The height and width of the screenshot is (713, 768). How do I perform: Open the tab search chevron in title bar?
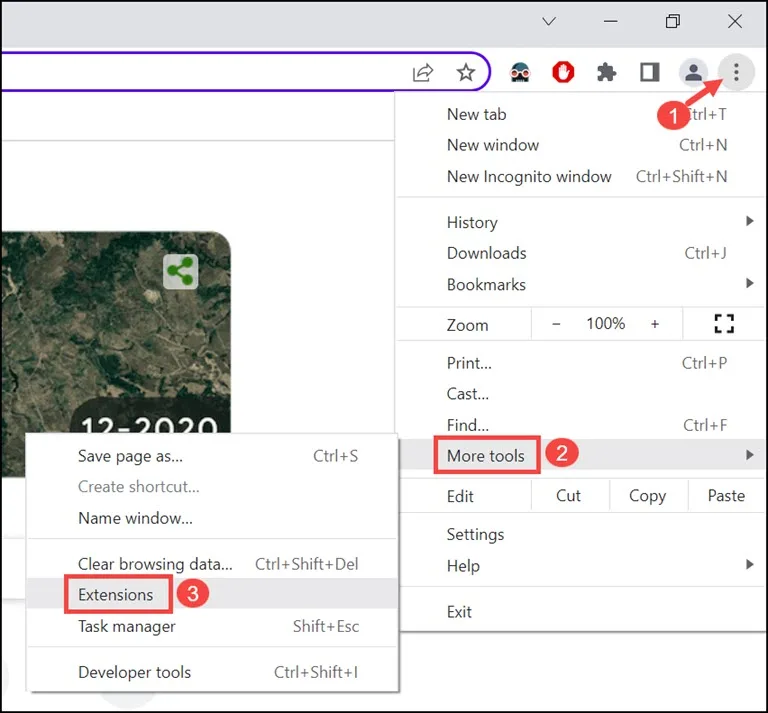click(x=549, y=21)
